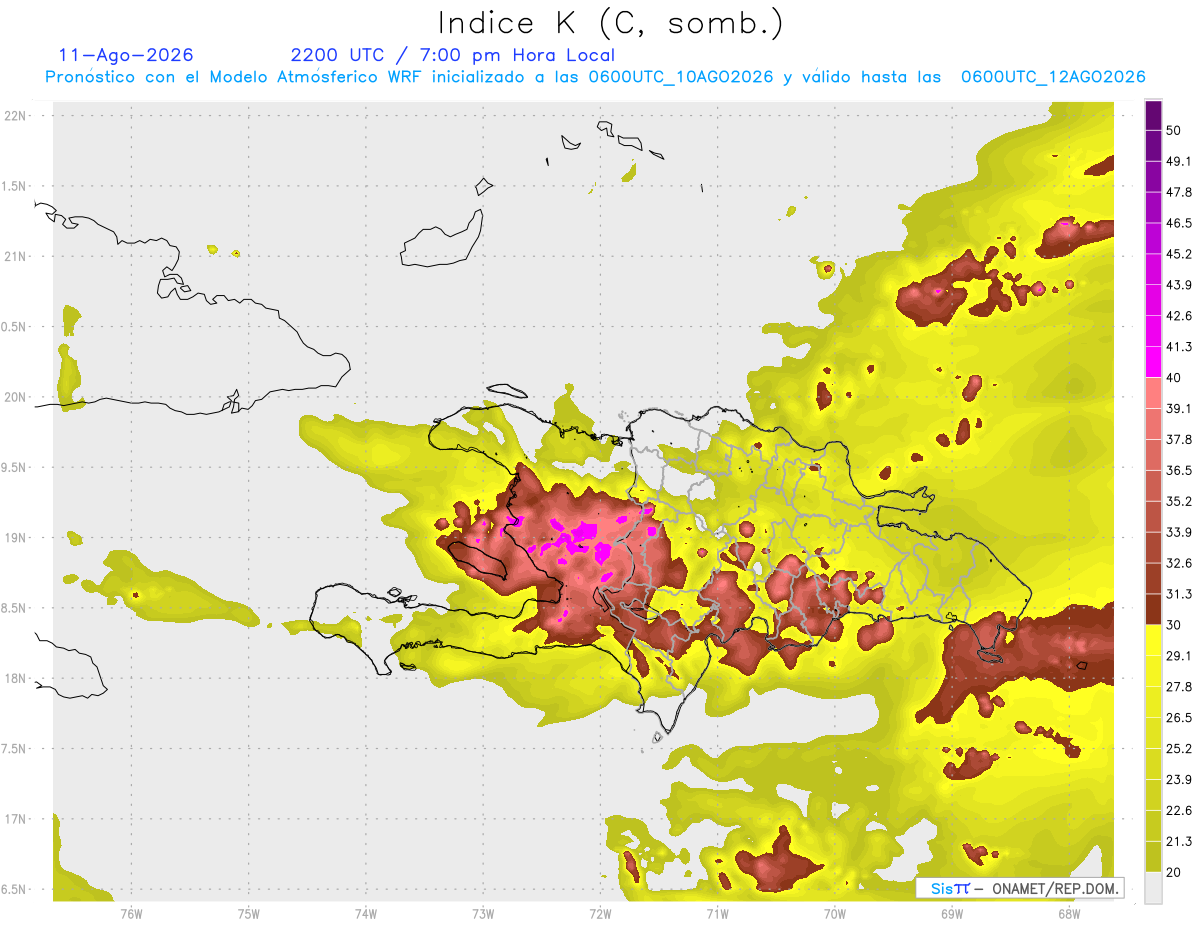Screen dimensions: 1200x927
Task: Click the grey color bar segment below 20
Action: point(1153,887)
